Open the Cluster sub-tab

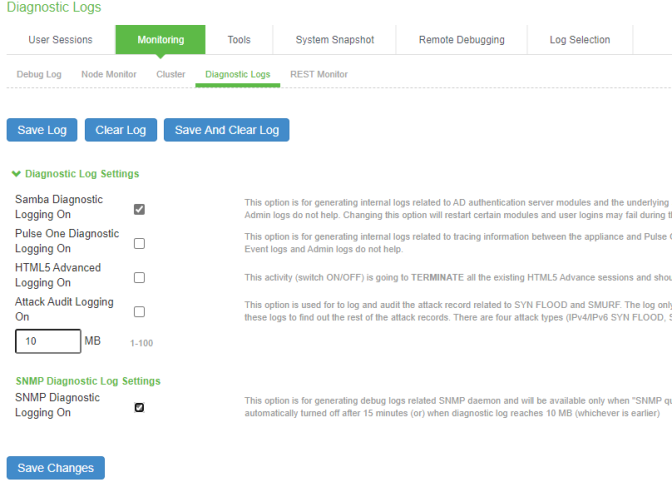[171, 75]
